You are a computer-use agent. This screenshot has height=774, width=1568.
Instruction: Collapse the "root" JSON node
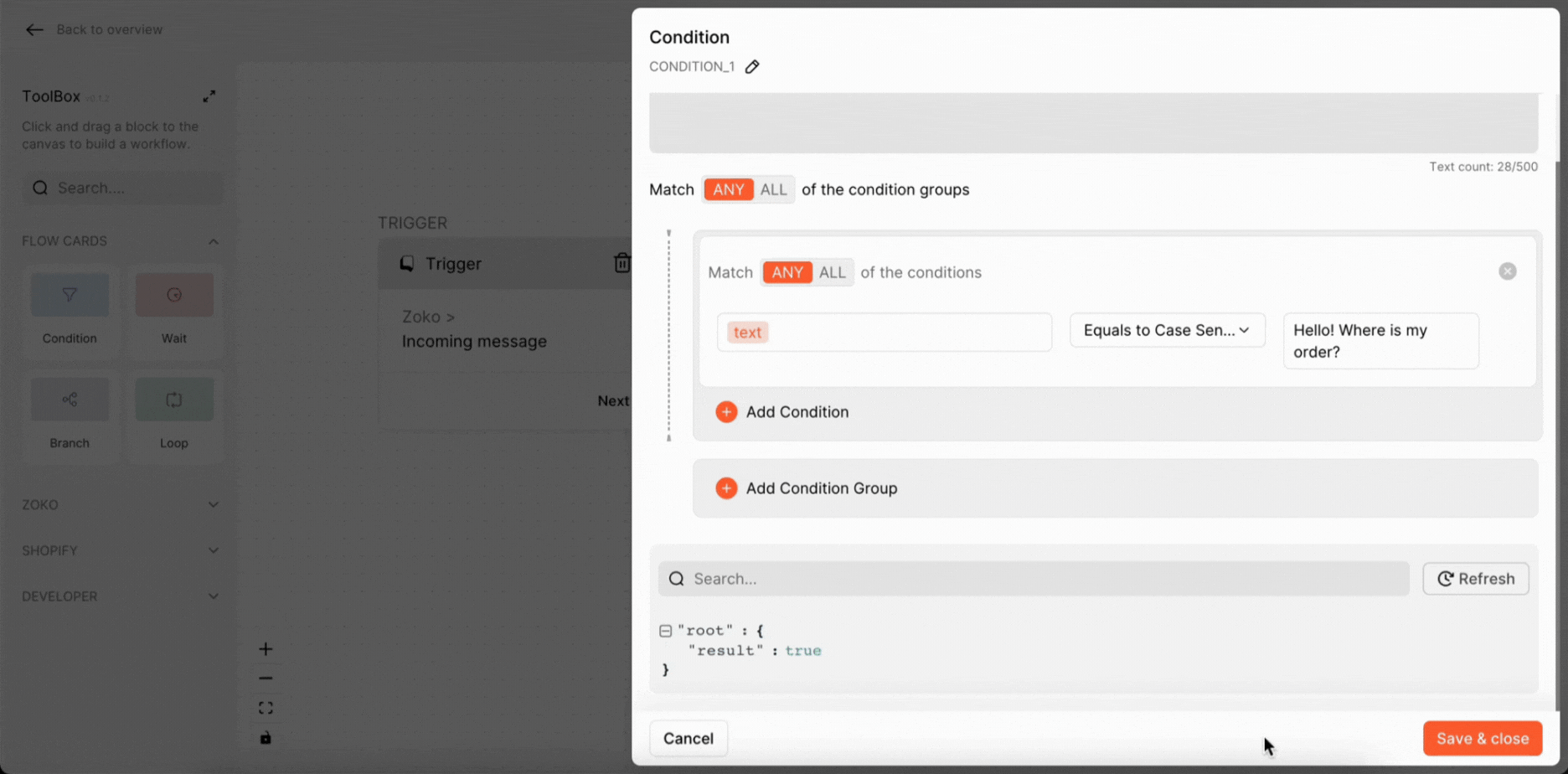(665, 631)
